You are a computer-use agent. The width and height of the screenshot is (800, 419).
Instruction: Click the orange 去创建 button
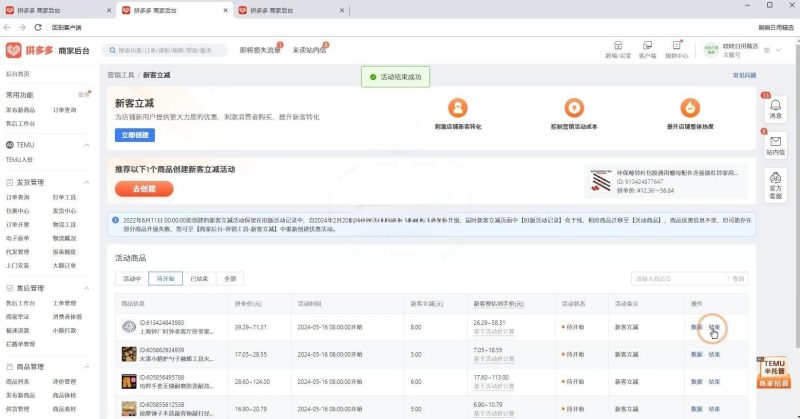[144, 189]
